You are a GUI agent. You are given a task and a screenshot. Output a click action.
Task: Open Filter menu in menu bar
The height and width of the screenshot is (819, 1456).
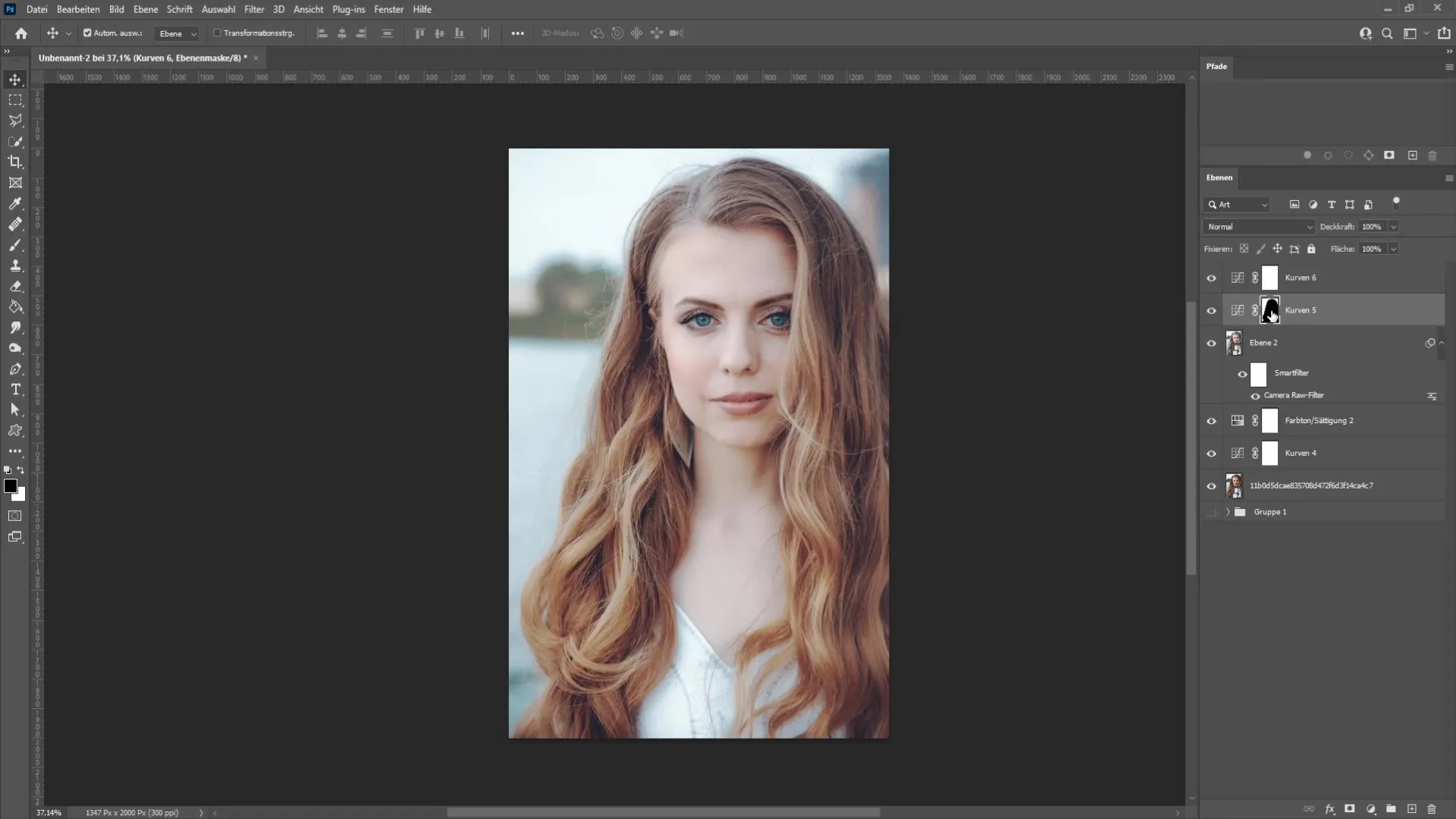(x=254, y=9)
